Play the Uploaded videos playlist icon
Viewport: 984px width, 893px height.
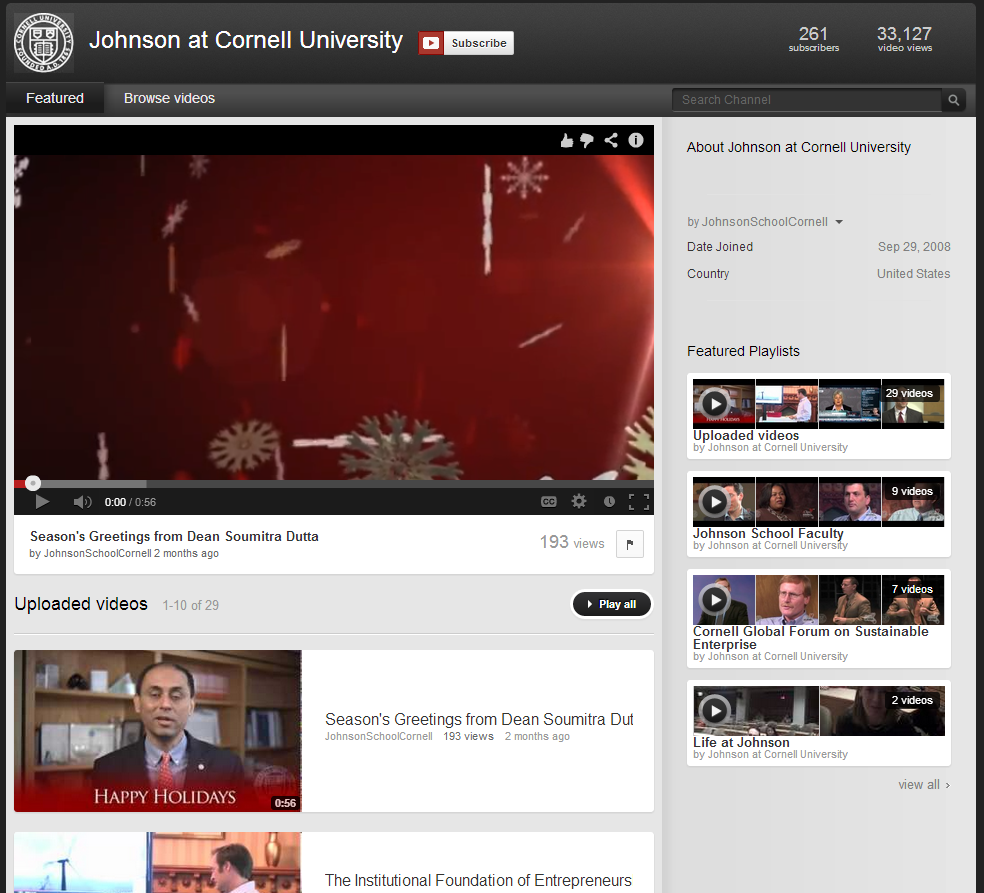coord(714,404)
